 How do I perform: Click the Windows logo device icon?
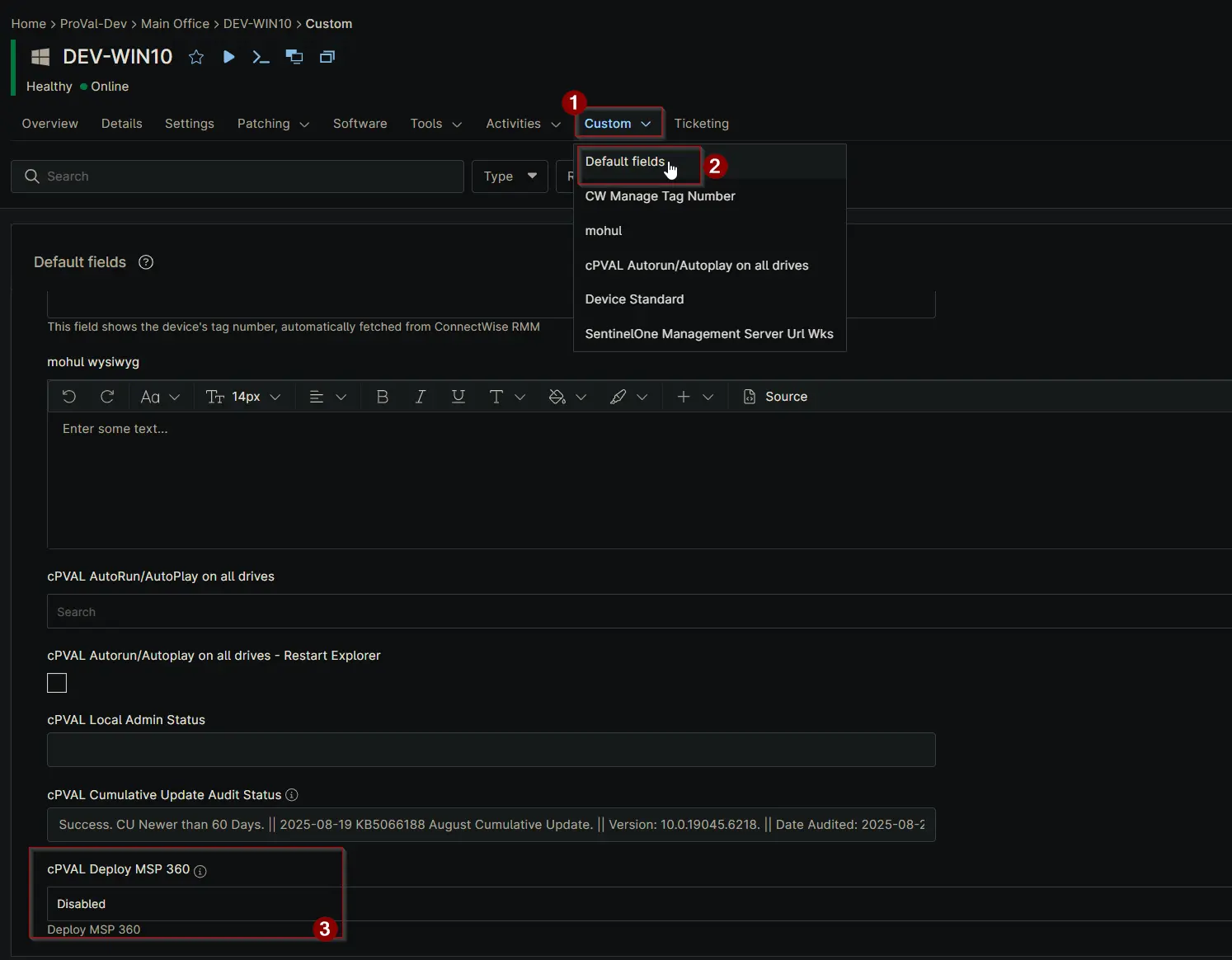coord(40,57)
